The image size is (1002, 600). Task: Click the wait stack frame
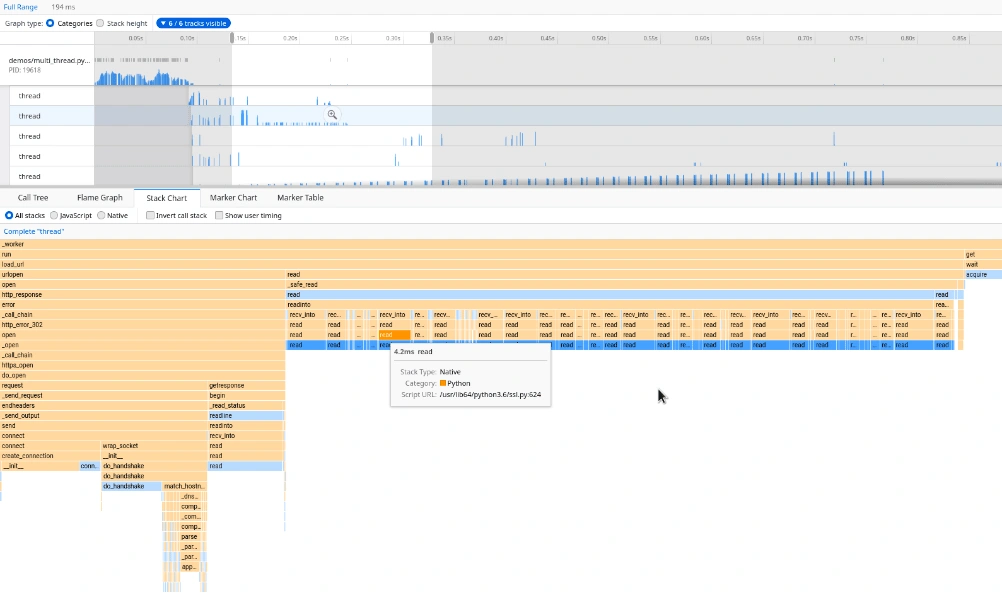983,265
